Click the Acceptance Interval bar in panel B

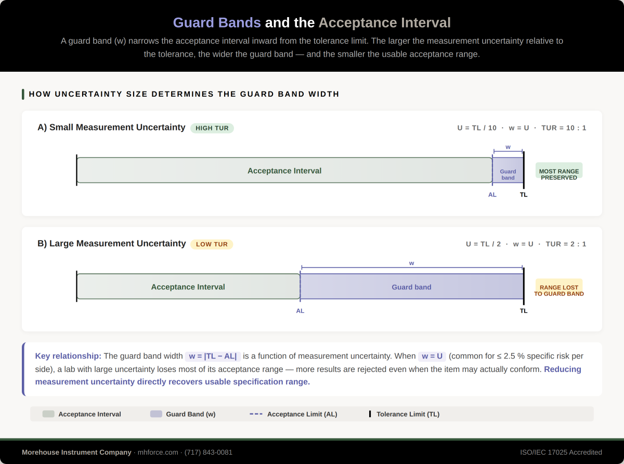pyautogui.click(x=188, y=287)
